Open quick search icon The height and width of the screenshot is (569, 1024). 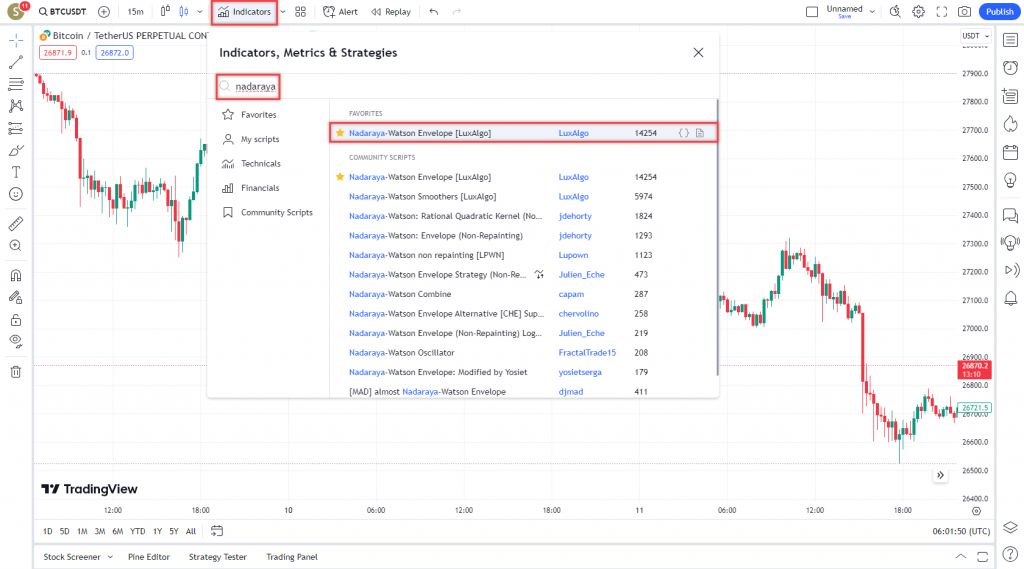[x=895, y=12]
